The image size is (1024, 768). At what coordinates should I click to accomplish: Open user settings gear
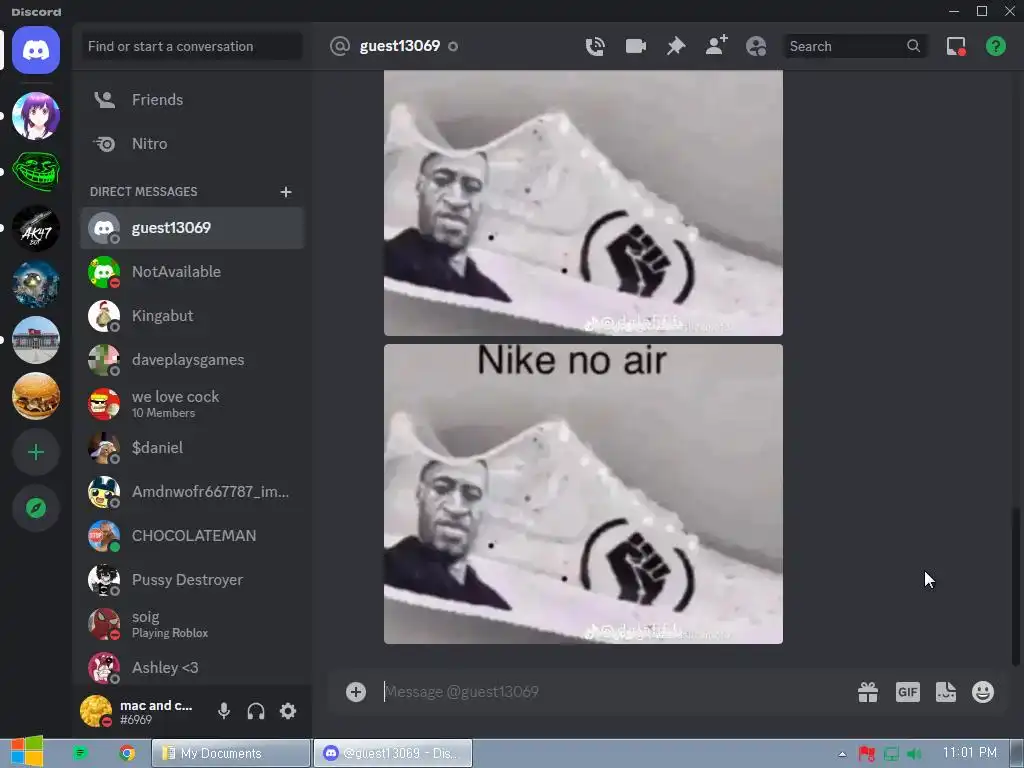point(288,711)
